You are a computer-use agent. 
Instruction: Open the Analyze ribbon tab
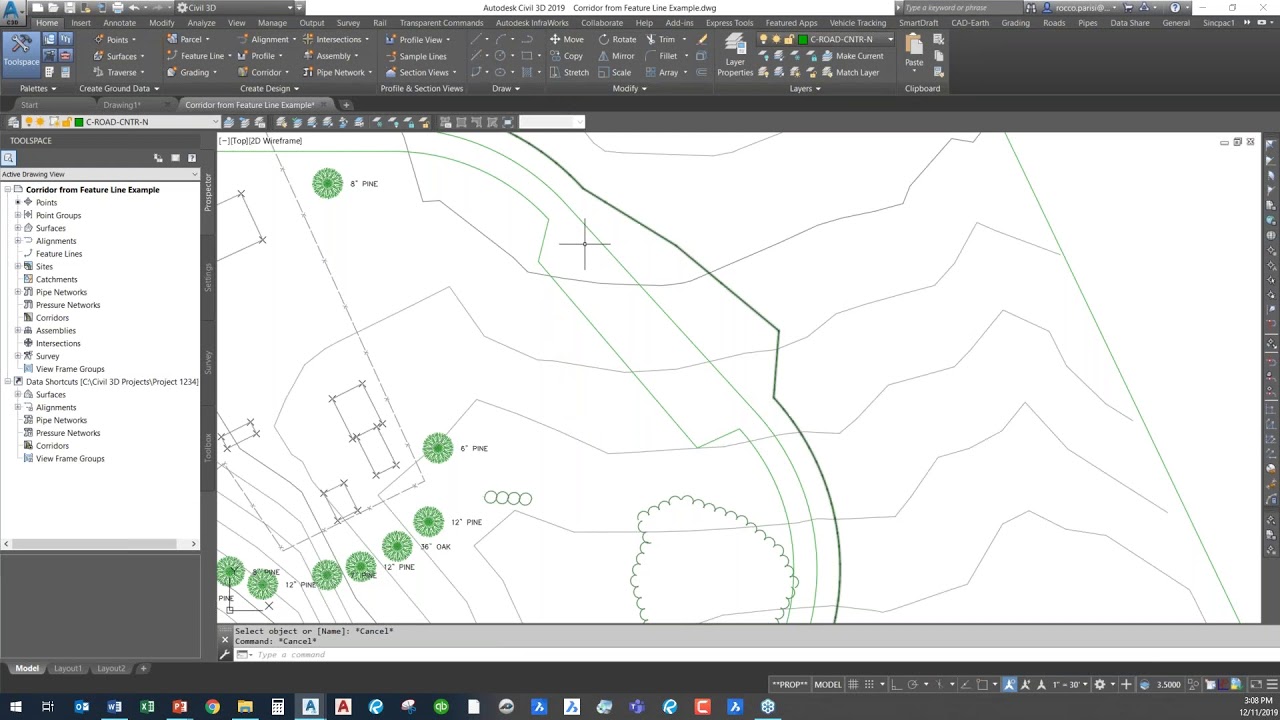201,23
